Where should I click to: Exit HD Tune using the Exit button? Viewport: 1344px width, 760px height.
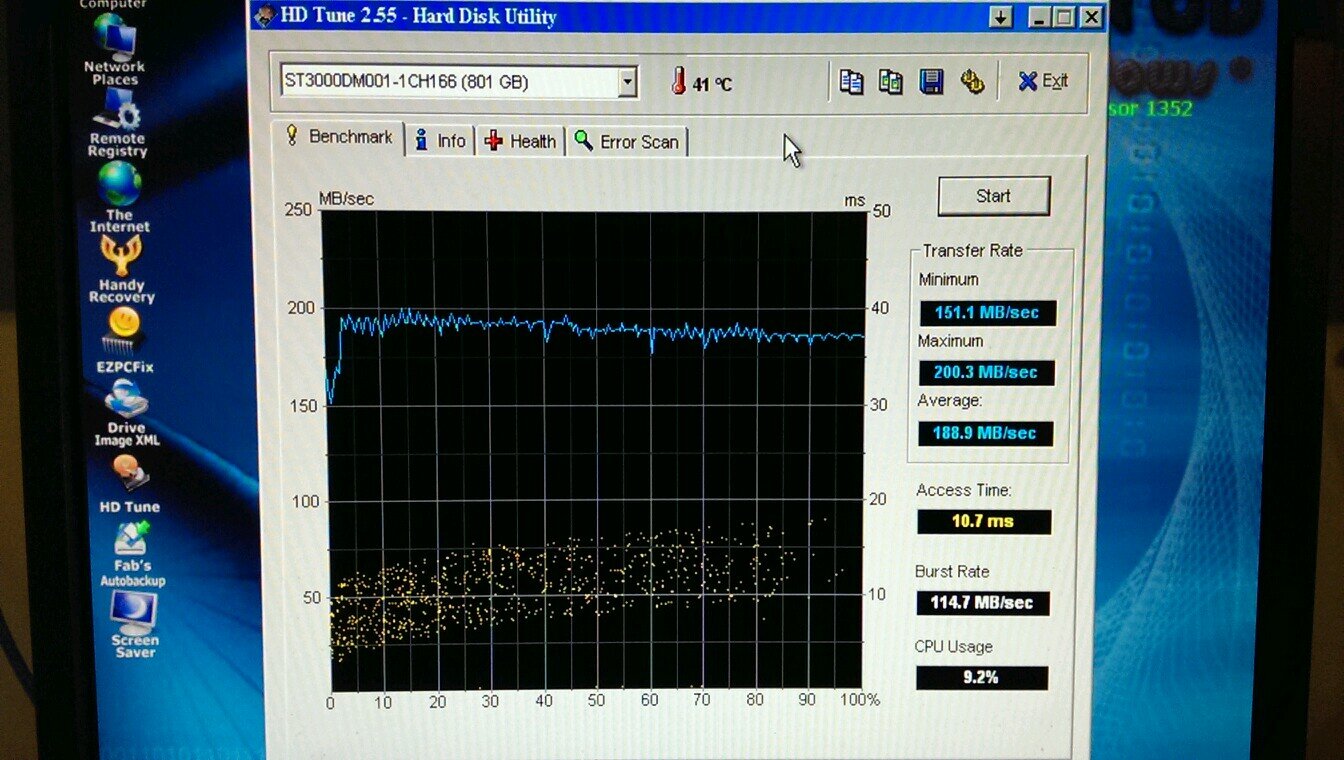[1043, 82]
